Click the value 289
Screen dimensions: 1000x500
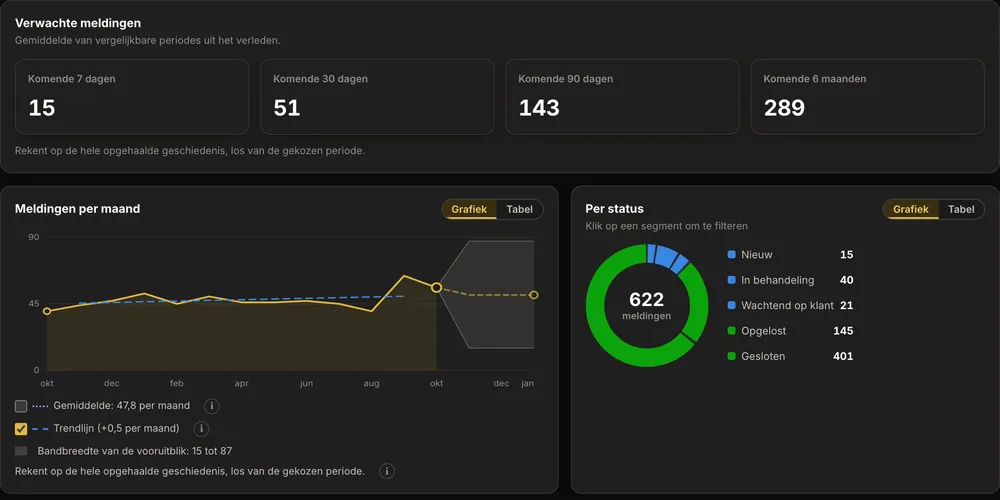[x=784, y=108]
